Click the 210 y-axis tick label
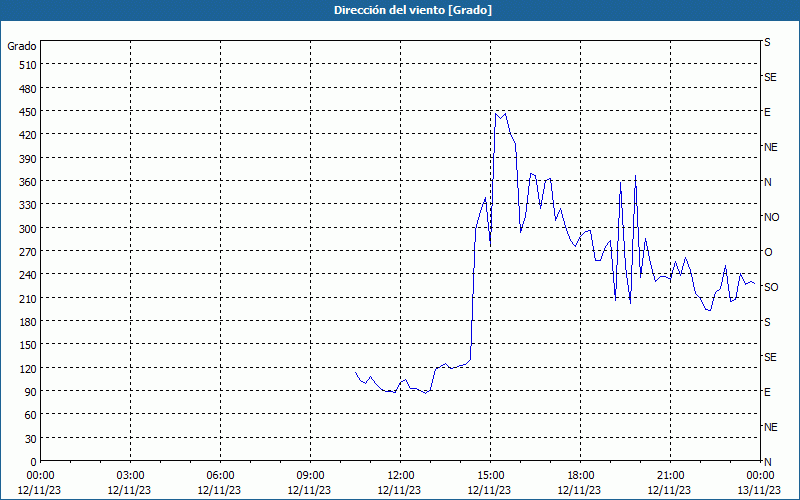Viewport: 800px width, 500px height. click(28, 298)
